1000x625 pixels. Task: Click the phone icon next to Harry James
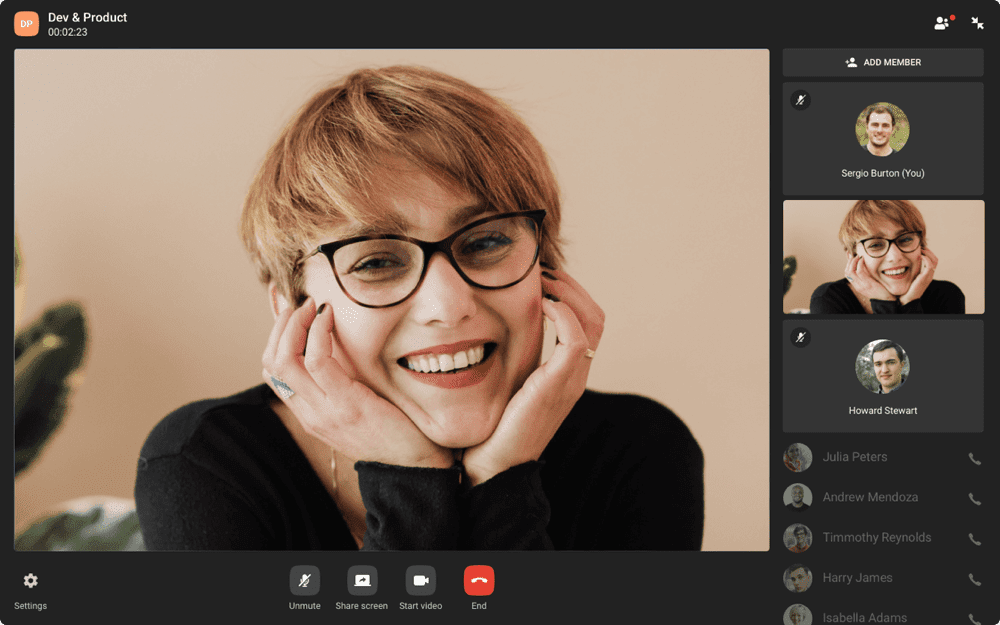[x=974, y=577]
